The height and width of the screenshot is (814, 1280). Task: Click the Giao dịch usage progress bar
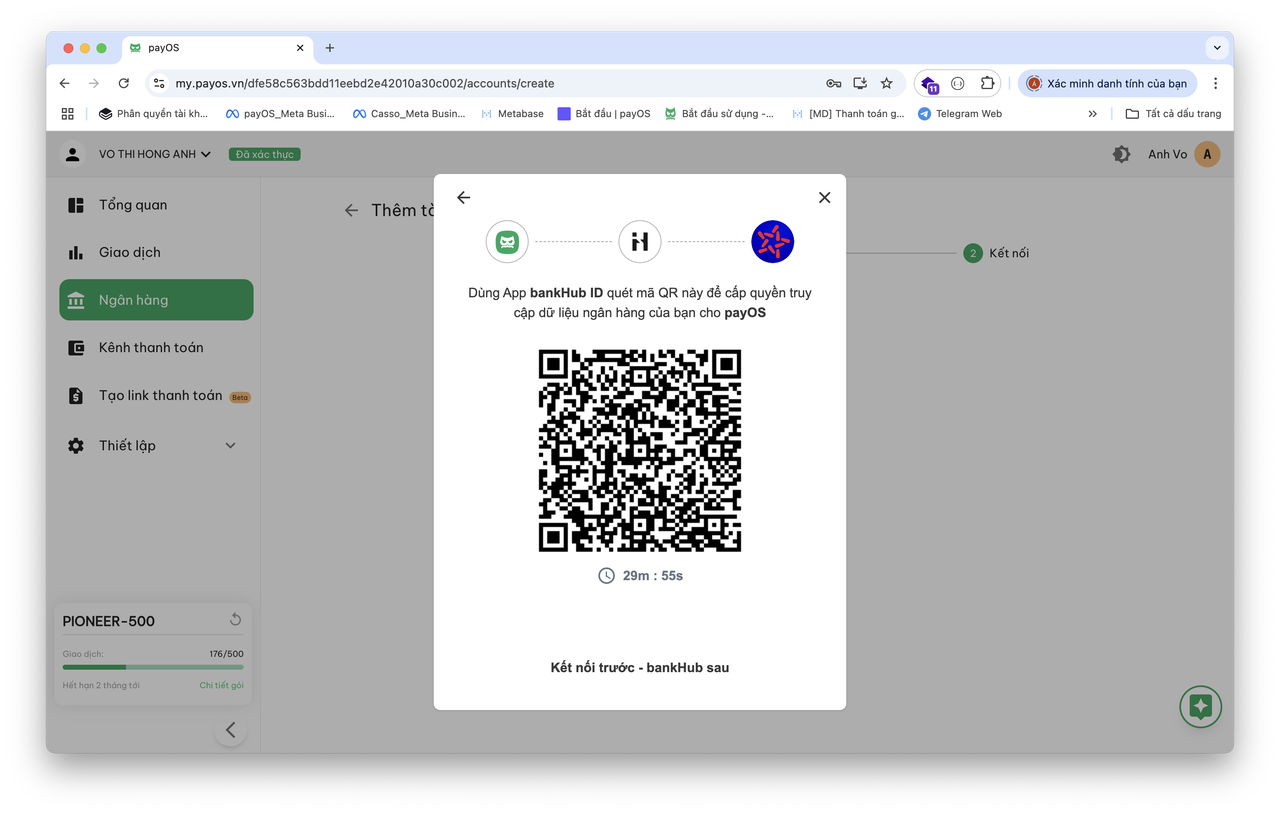(153, 667)
